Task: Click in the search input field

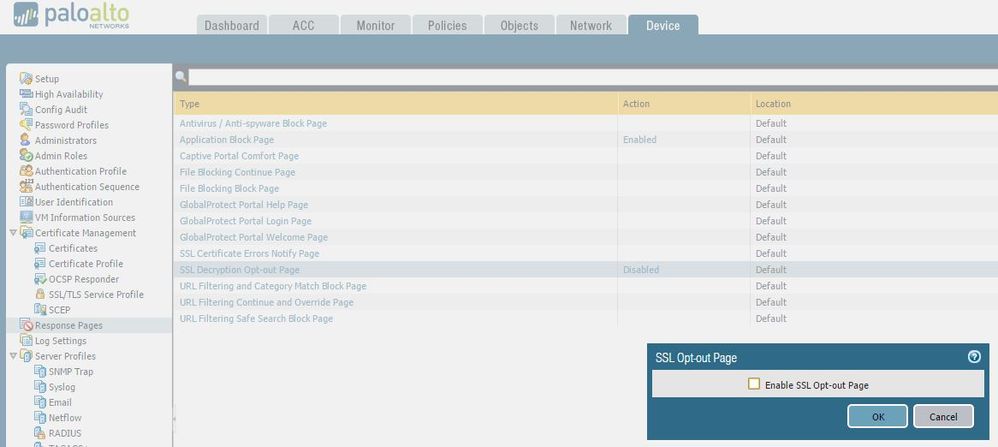Action: pos(593,77)
